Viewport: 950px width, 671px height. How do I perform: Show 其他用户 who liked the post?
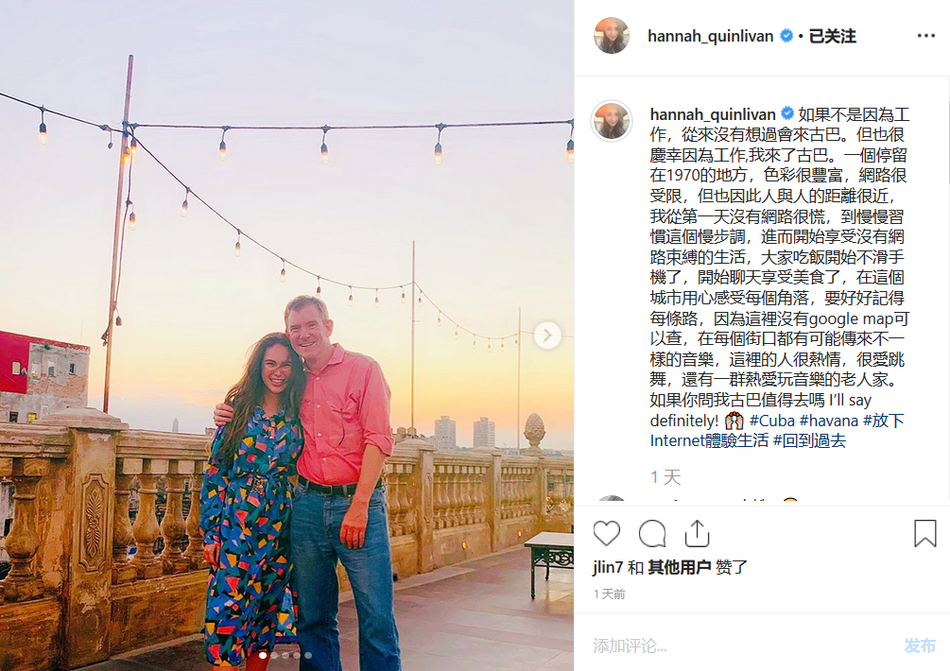click(679, 567)
